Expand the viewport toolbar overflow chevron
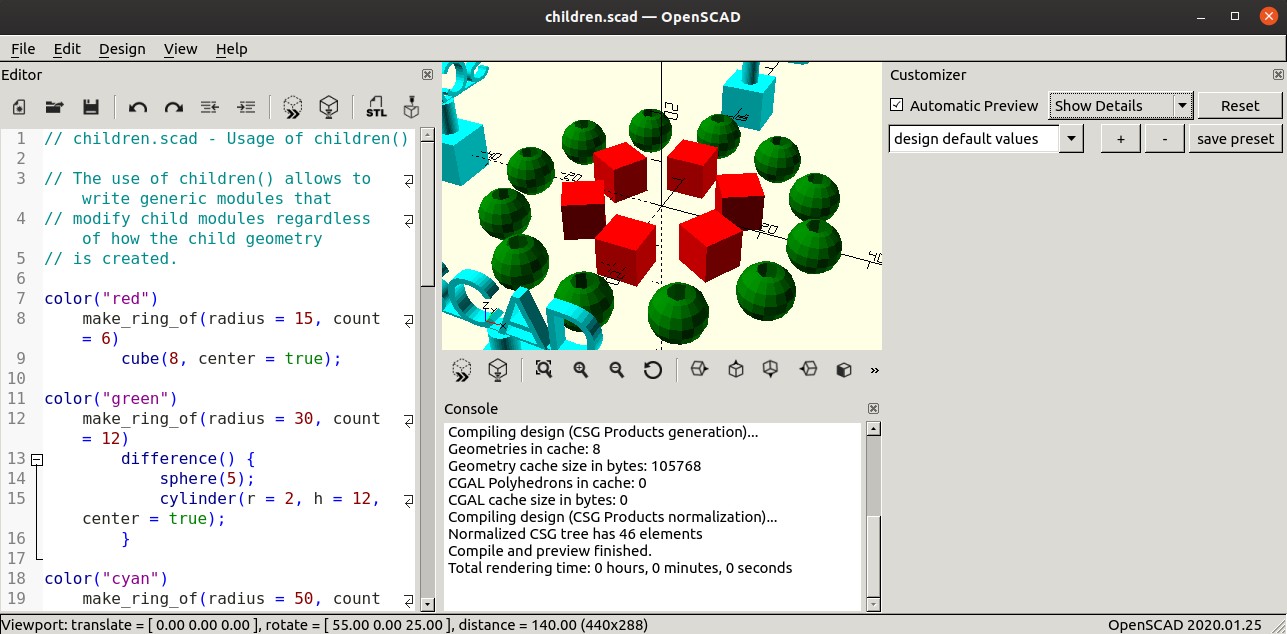Screen dimensions: 1287x634 [x=874, y=371]
